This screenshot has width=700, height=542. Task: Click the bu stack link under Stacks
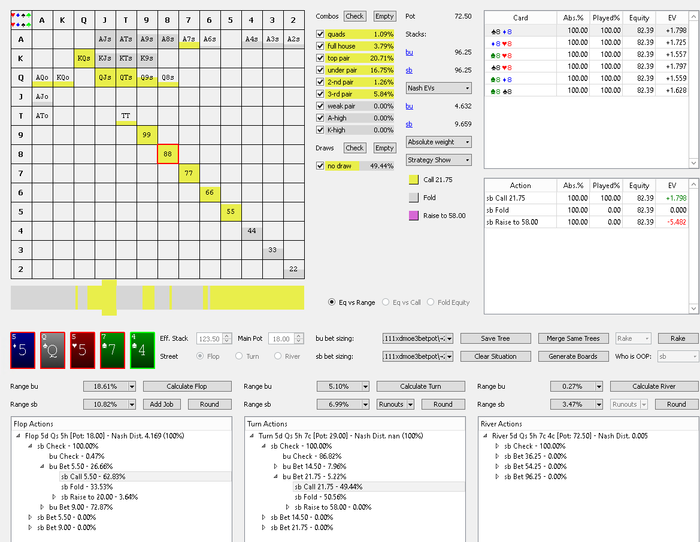pyautogui.click(x=409, y=52)
